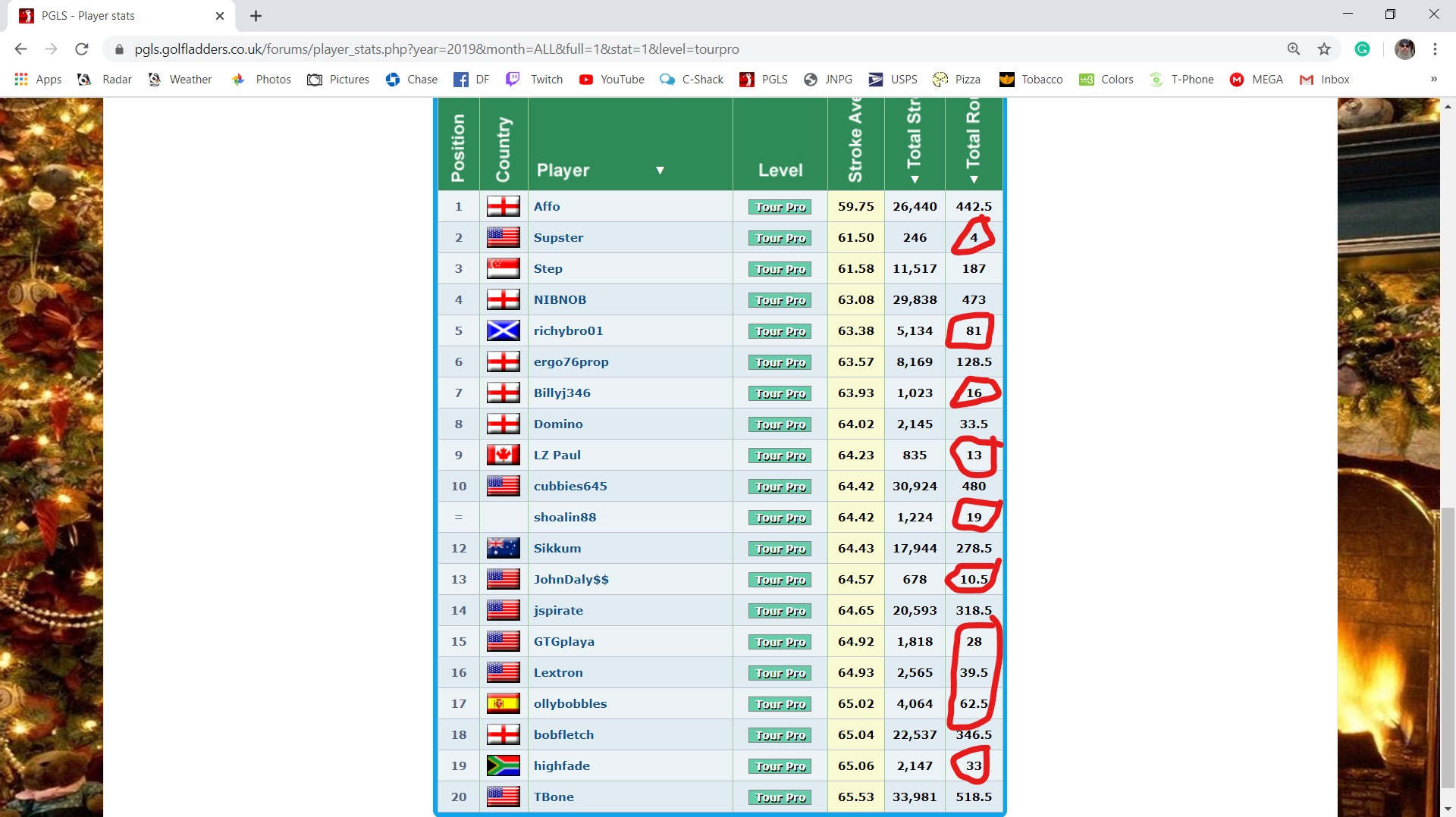1456x817 pixels.
Task: Click the browser reload page icon
Action: click(82, 49)
